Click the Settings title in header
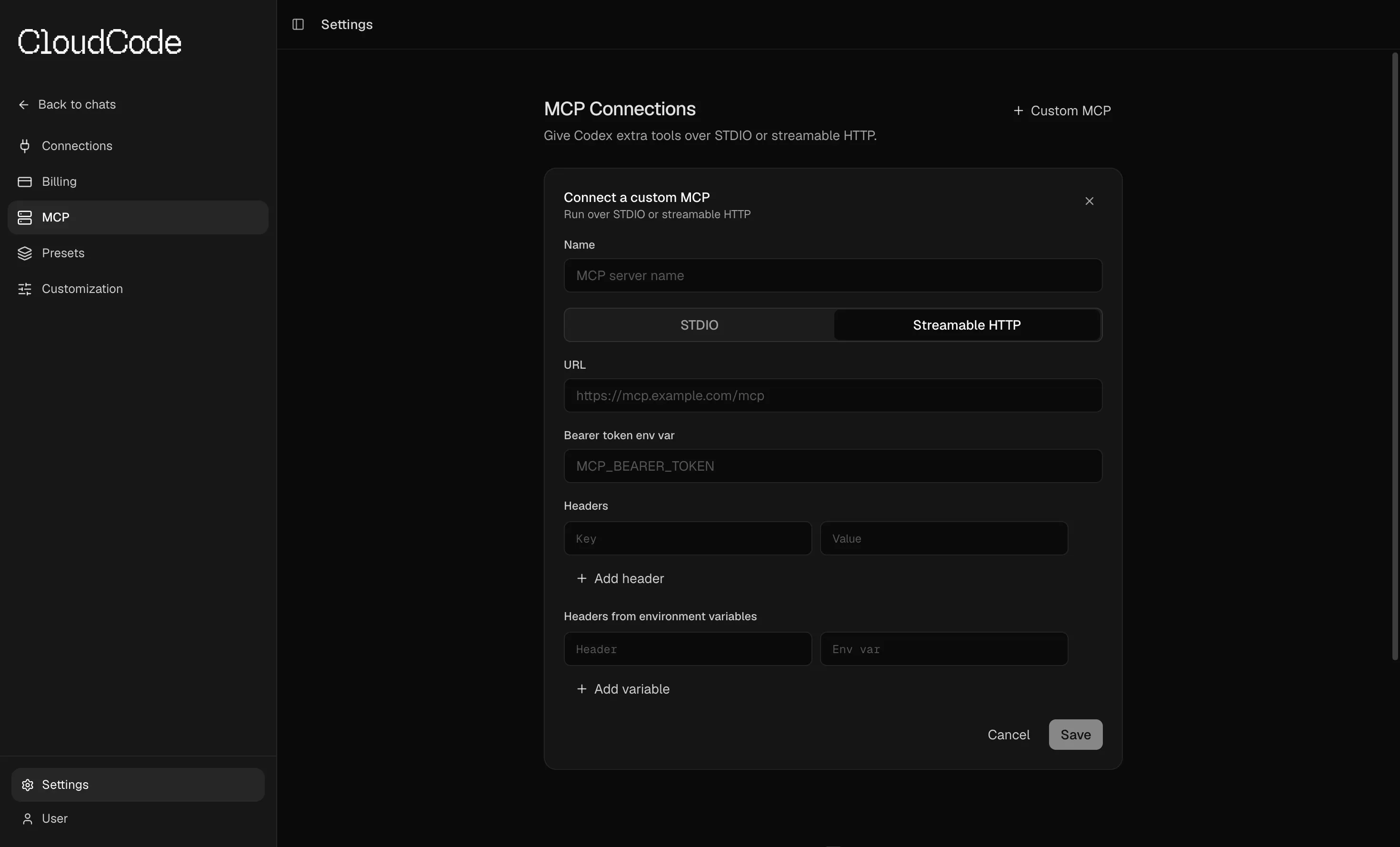This screenshot has height=847, width=1400. pyautogui.click(x=347, y=24)
